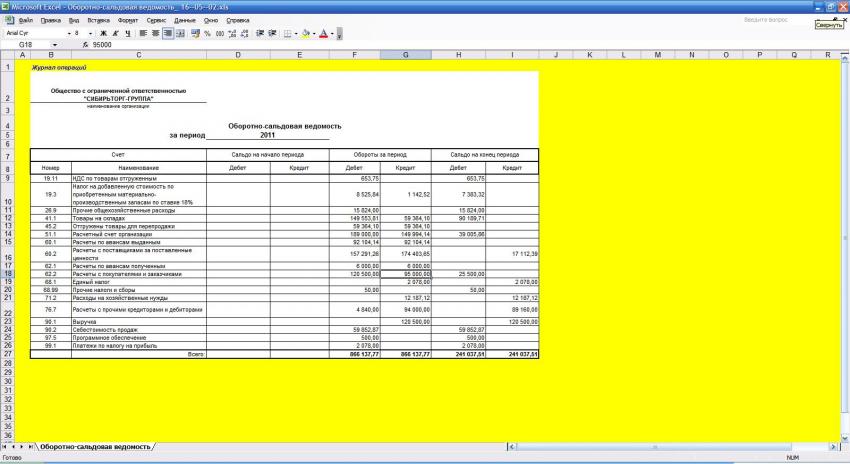Open the Данные menu
The image size is (850, 464).
[185, 20]
